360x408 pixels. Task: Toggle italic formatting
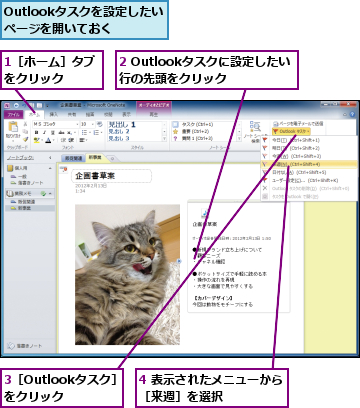(44, 132)
